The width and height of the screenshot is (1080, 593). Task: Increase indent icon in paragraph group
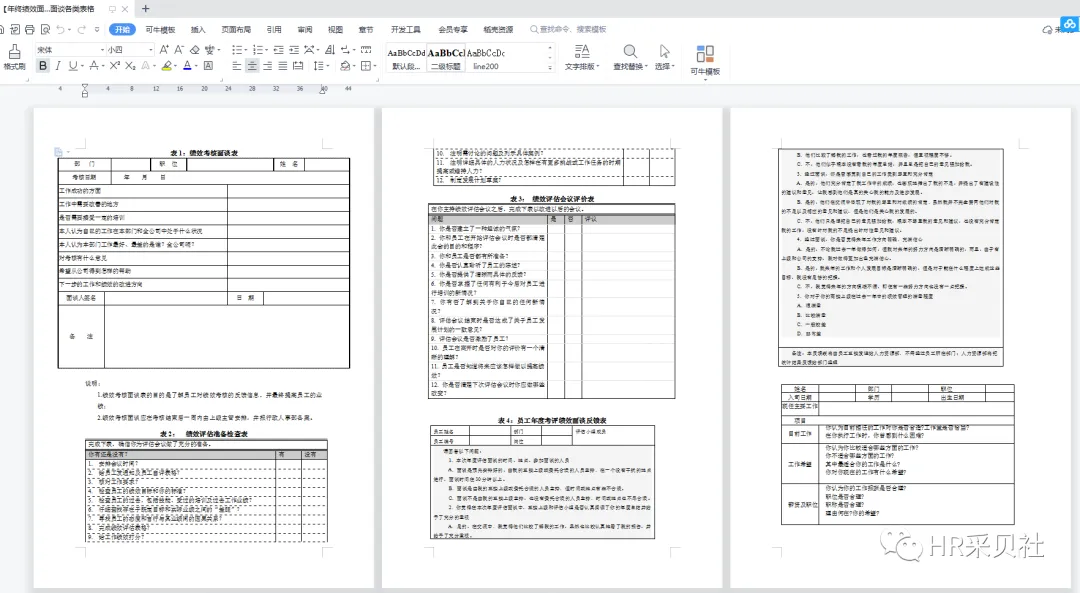(x=293, y=50)
